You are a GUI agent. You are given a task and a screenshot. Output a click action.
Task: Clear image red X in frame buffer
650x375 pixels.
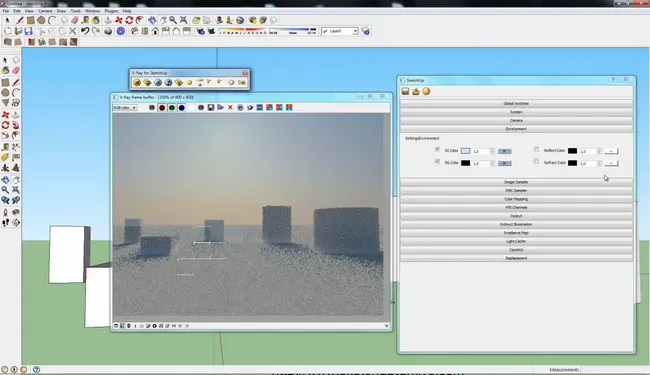[x=230, y=108]
